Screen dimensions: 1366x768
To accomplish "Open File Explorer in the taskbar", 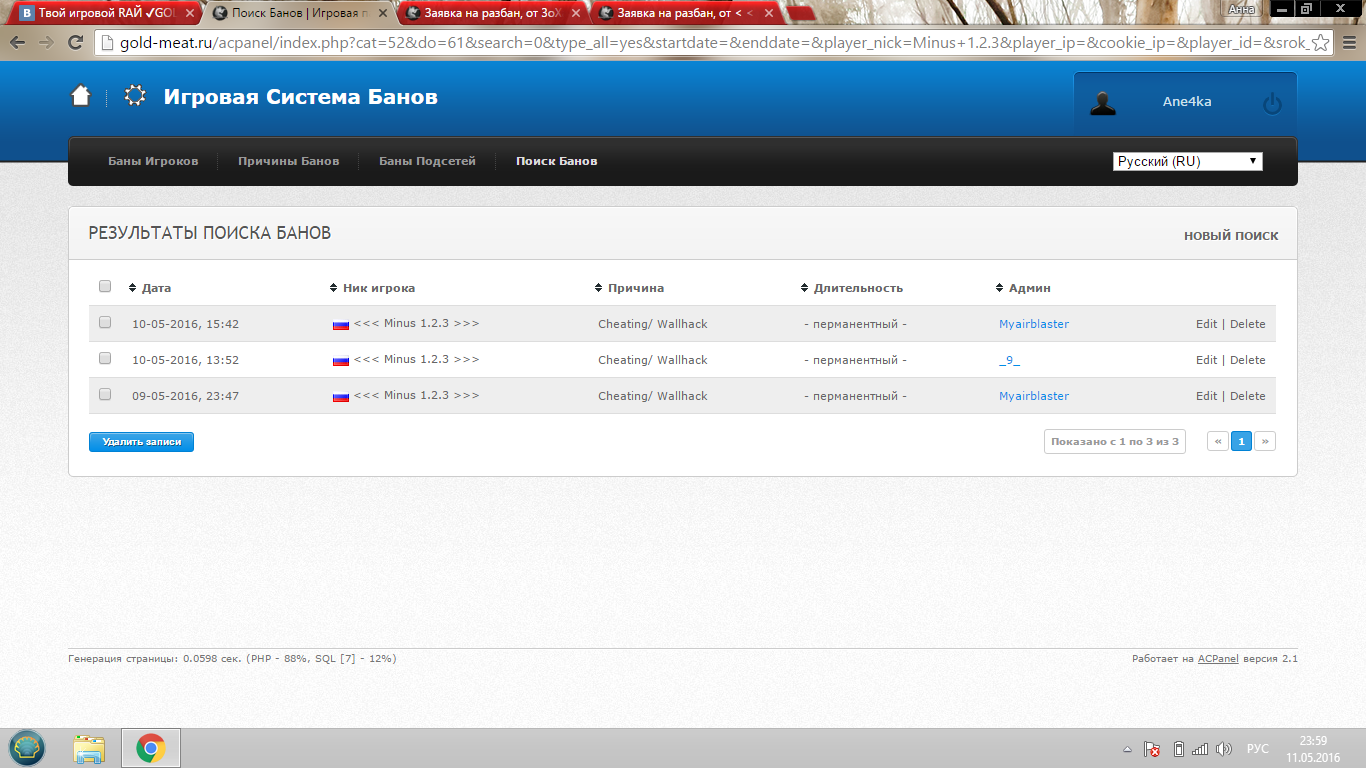I will pos(90,748).
